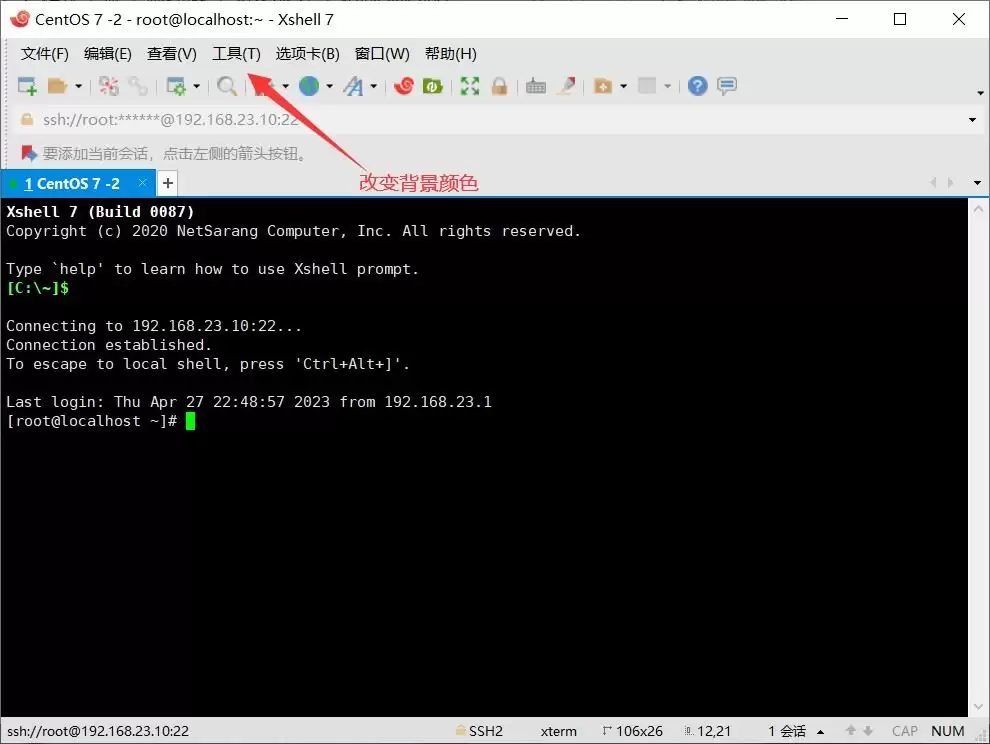The image size is (990, 744).
Task: Click the 'xterm' status bar entry
Action: tap(559, 731)
